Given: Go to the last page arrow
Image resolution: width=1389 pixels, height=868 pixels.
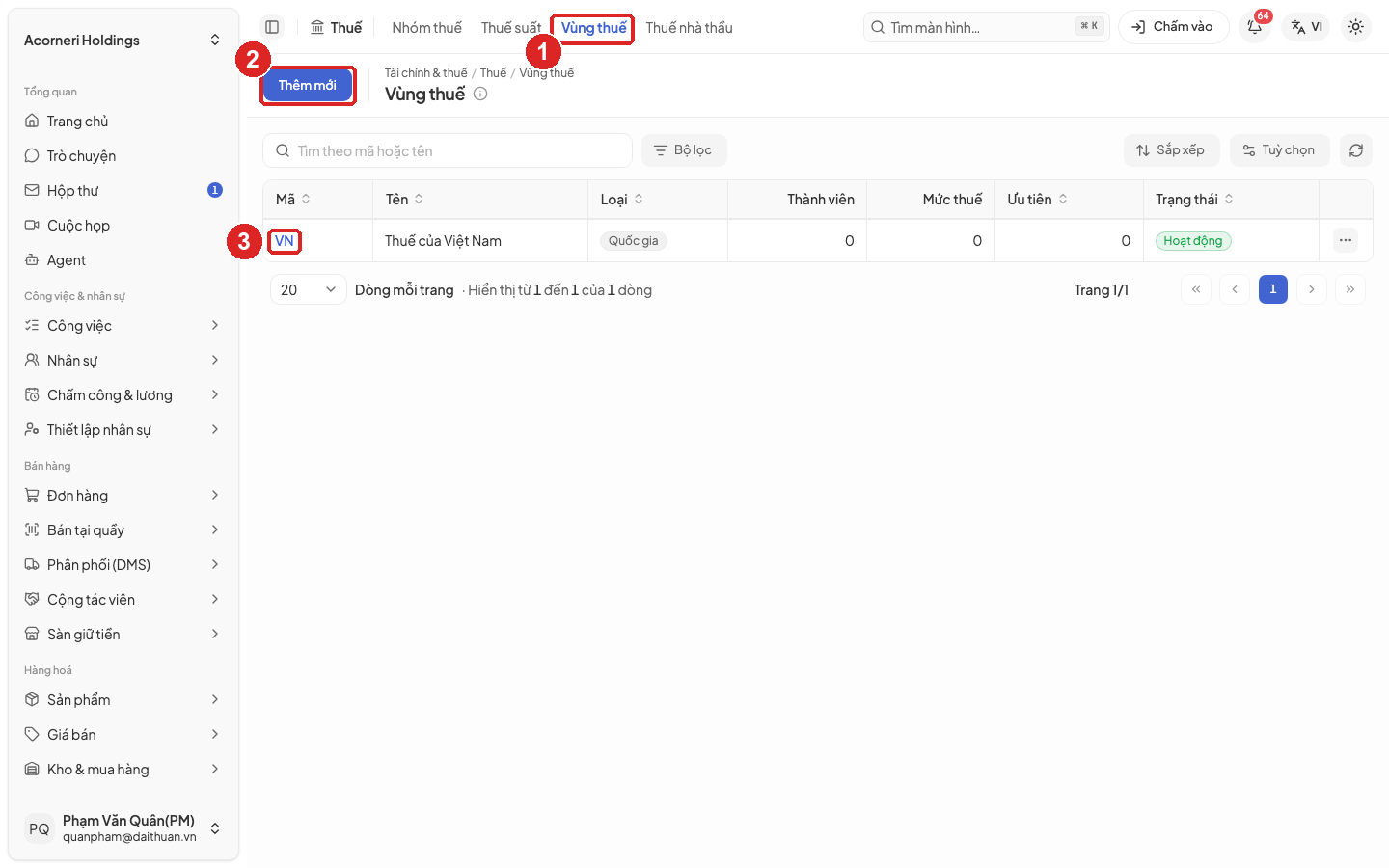Looking at the screenshot, I should coord(1350,289).
